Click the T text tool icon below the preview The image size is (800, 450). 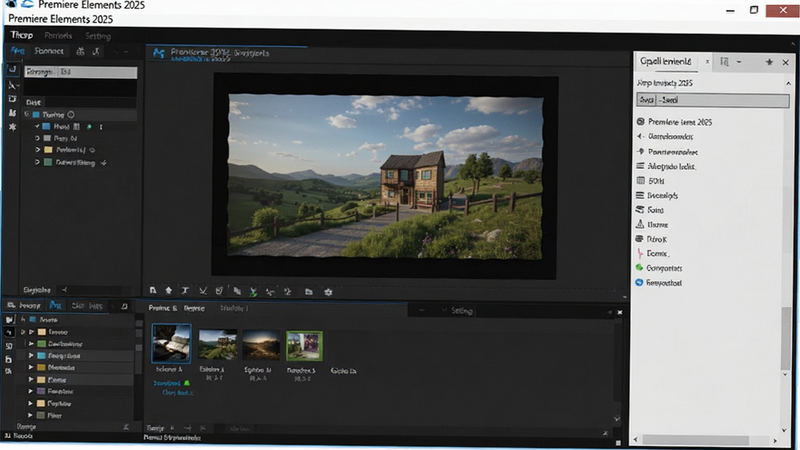185,291
